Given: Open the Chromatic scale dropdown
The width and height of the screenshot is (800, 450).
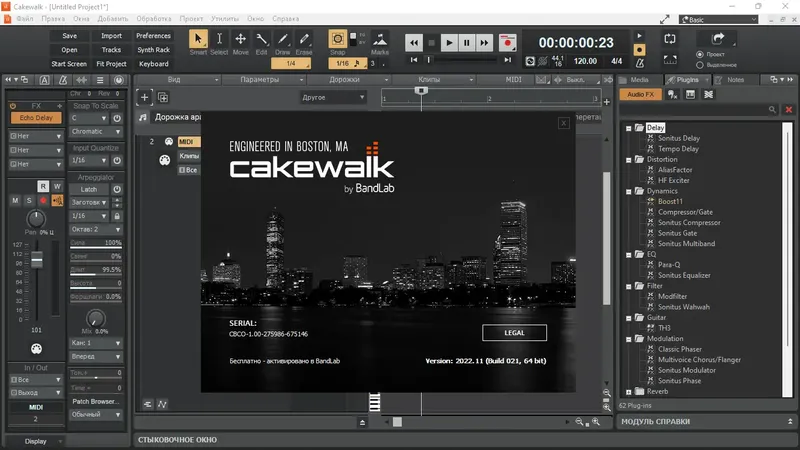Looking at the screenshot, I should coord(95,132).
